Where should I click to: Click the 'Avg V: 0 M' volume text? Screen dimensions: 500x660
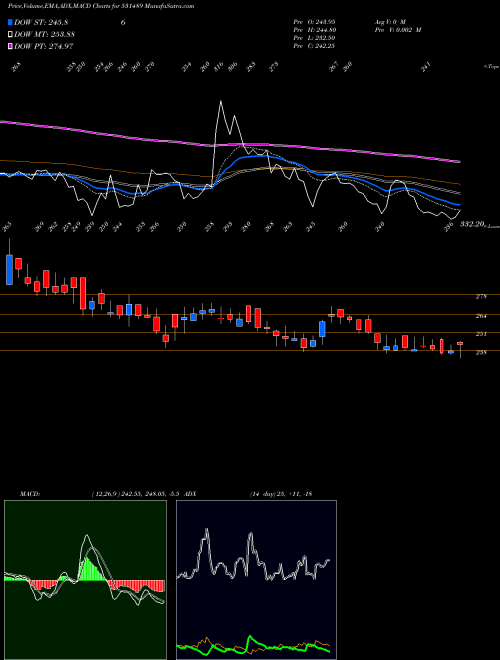[389, 21]
